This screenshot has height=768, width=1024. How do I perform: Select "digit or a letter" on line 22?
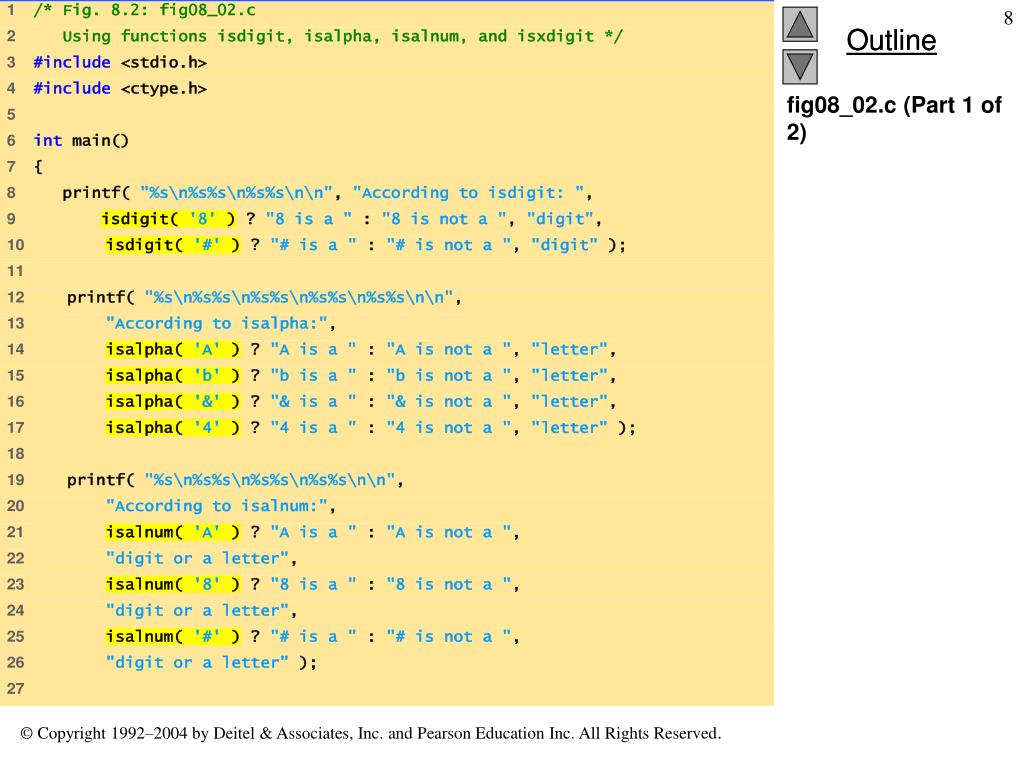click(x=197, y=558)
